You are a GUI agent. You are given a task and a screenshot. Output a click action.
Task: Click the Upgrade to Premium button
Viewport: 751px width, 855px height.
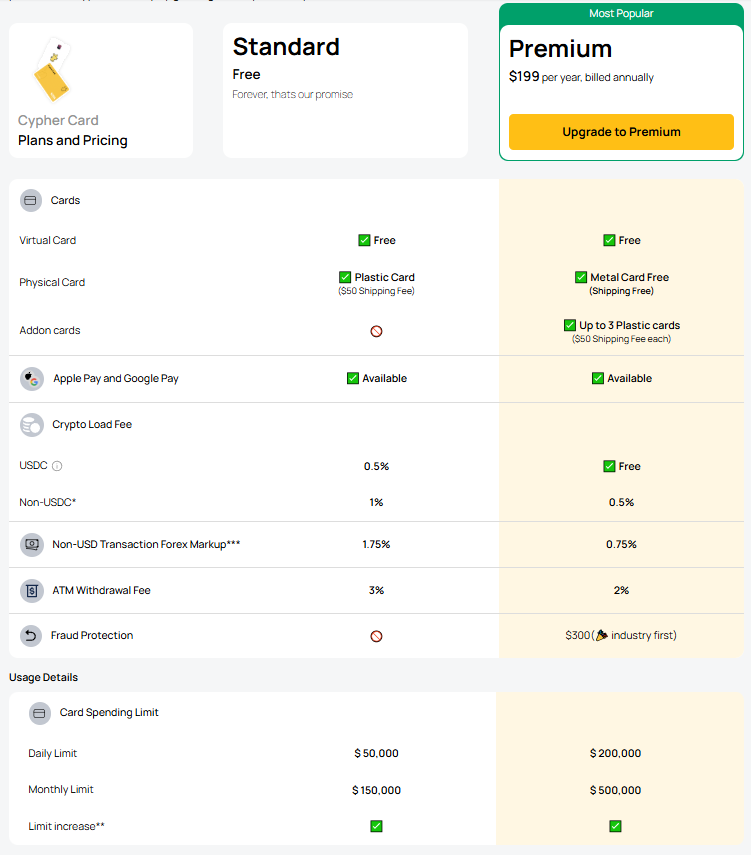point(621,132)
